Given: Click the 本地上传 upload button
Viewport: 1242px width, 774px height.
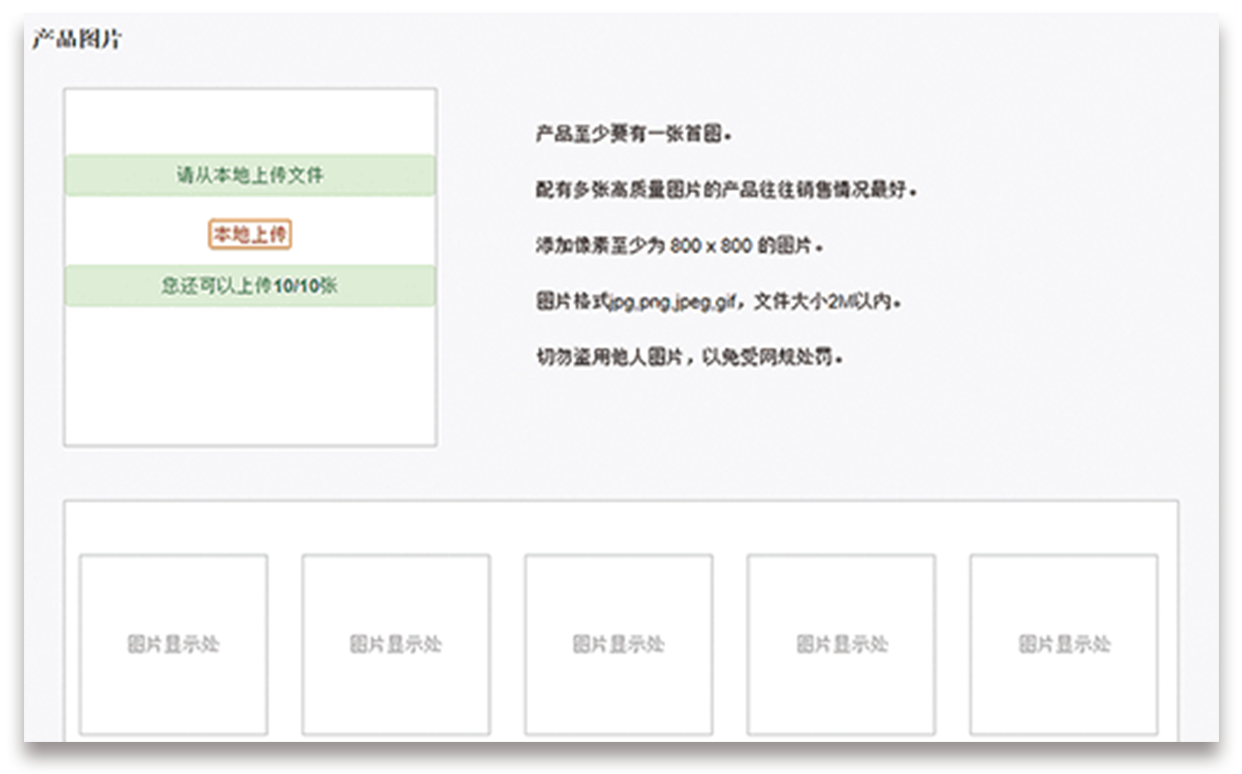Looking at the screenshot, I should (250, 234).
